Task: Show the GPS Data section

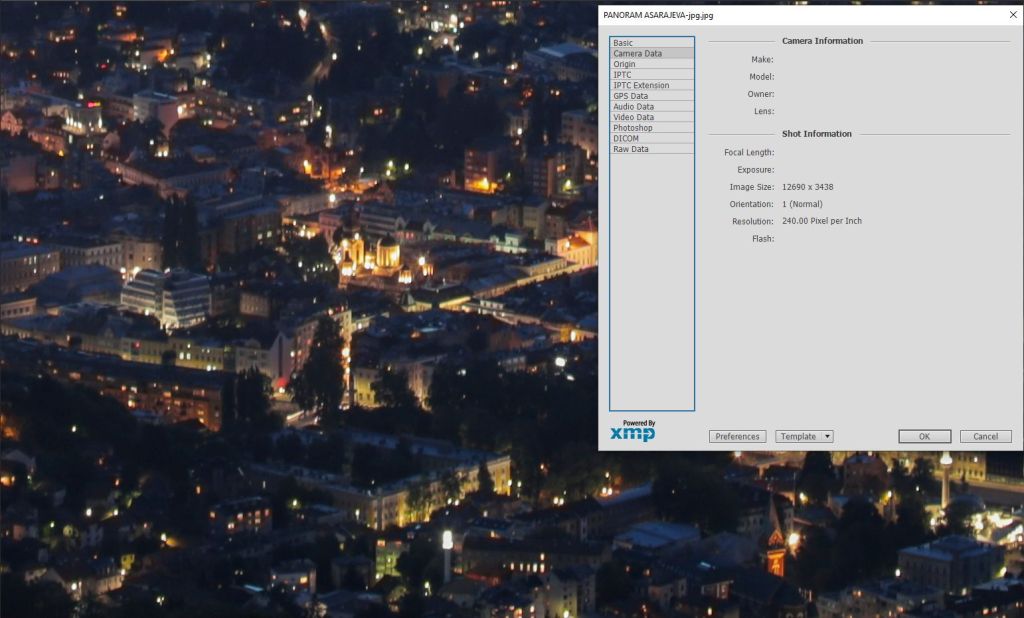Action: click(x=630, y=96)
